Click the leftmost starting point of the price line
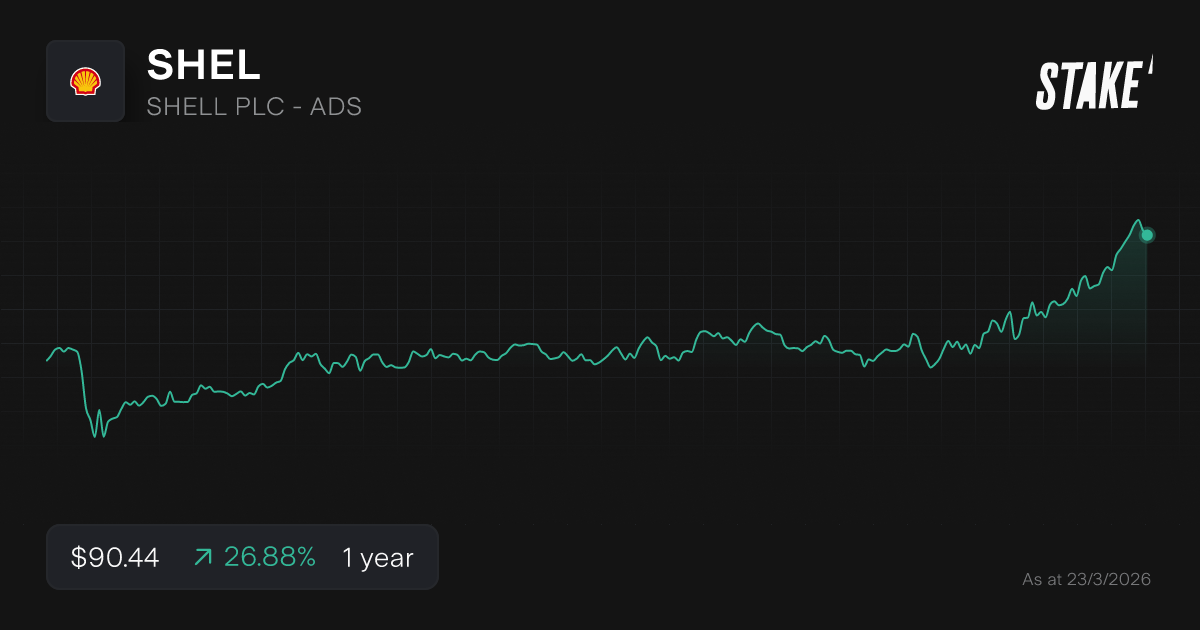Image resolution: width=1200 pixels, height=630 pixels. (48, 360)
